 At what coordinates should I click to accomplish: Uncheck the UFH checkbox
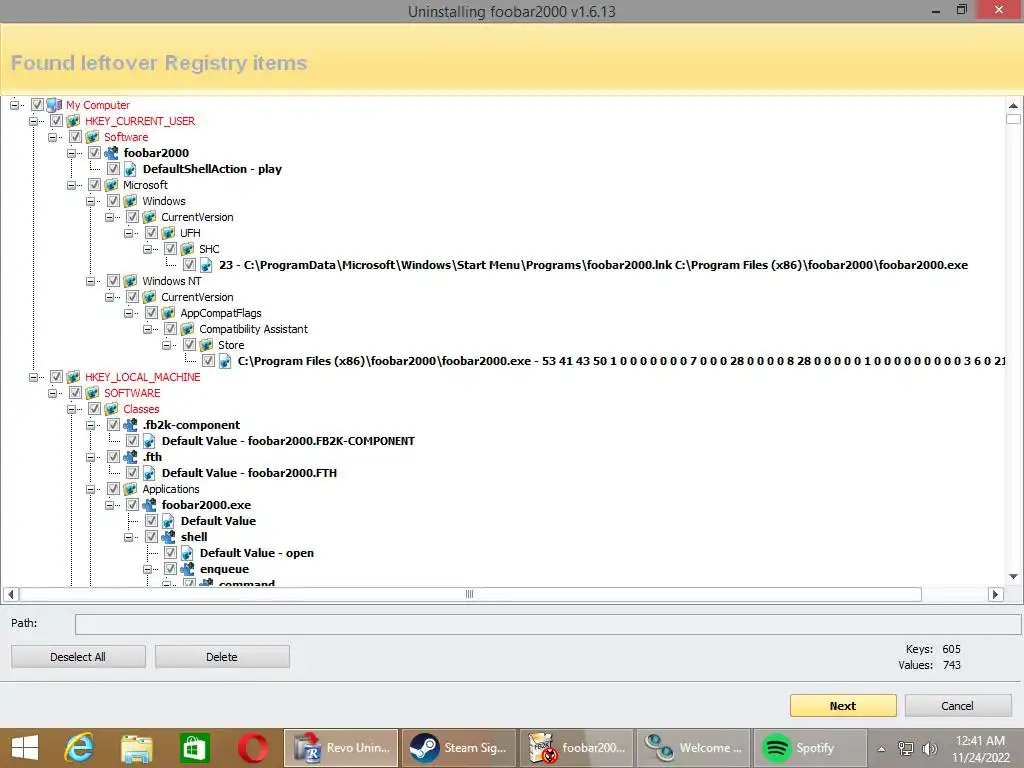(x=151, y=233)
